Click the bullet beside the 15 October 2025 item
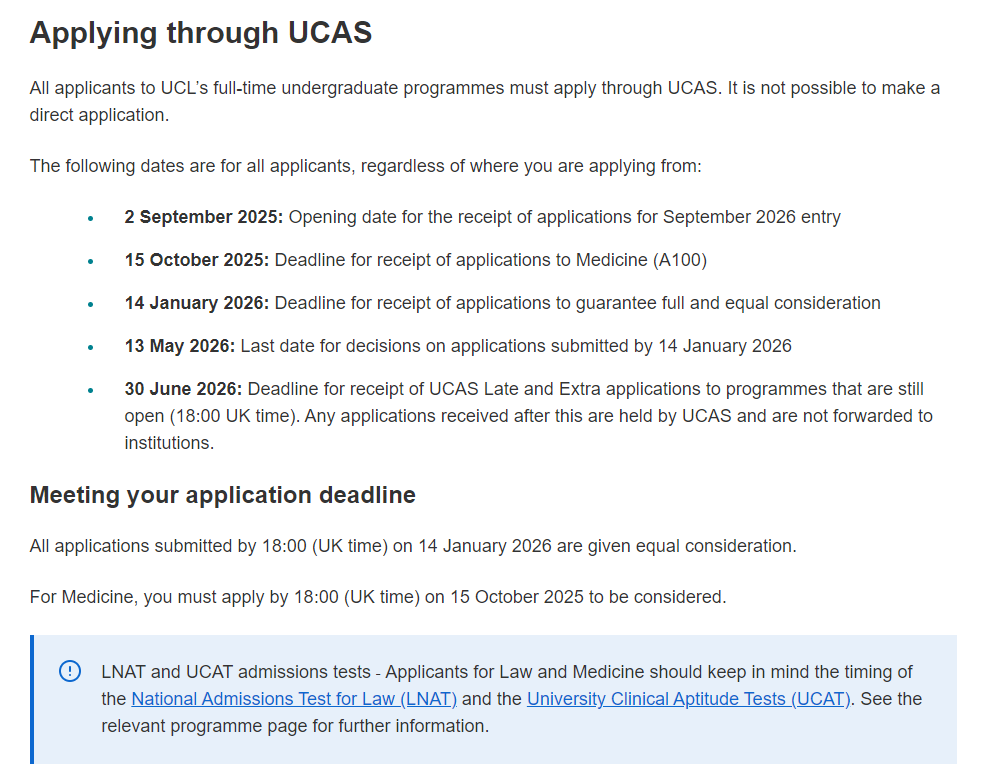This screenshot has width=982, height=777. 91,261
